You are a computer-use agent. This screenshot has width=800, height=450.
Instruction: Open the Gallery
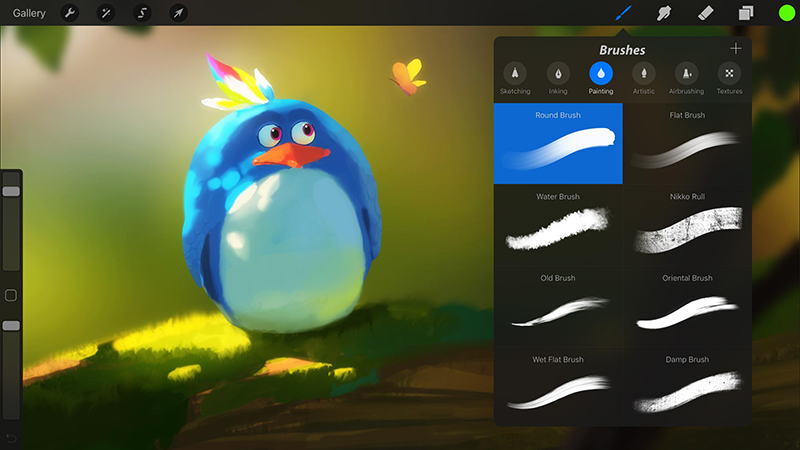pos(29,13)
